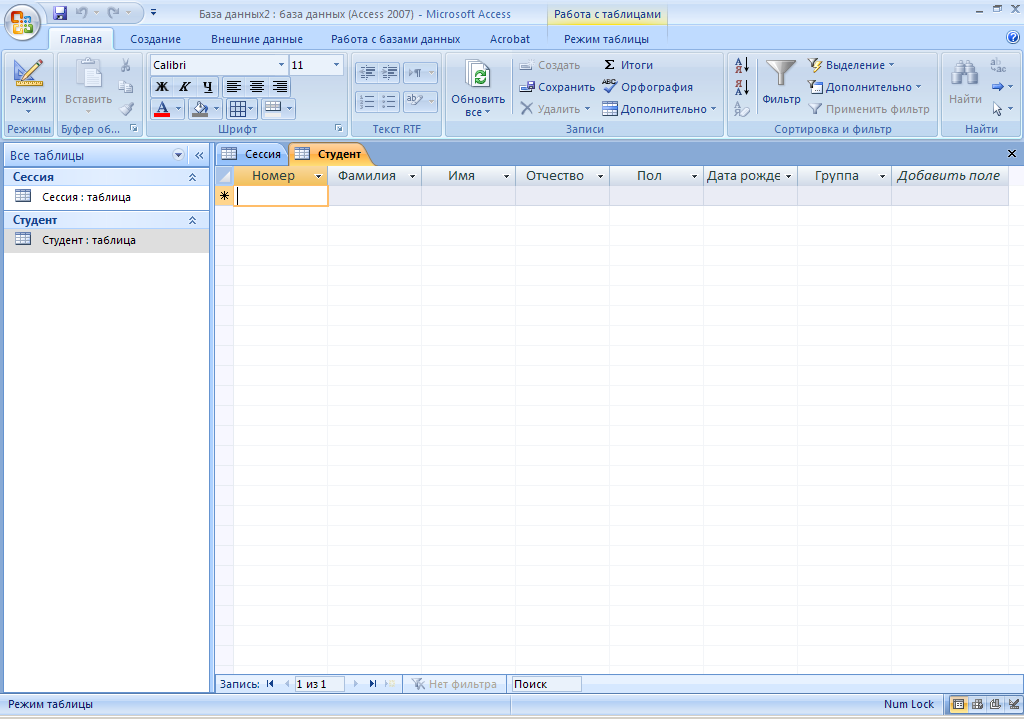
Task: Align text to the right
Action: pos(280,86)
